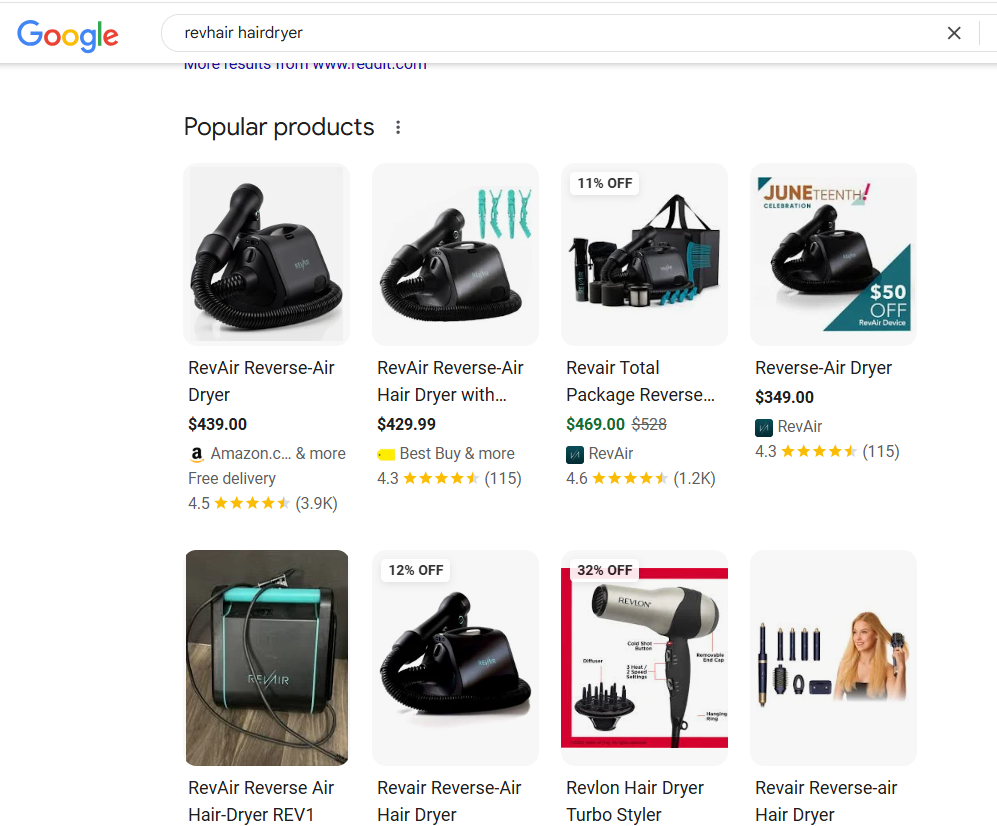Click the Best Buy icon under the $429.99 dryer
997x826 pixels.
(385, 453)
